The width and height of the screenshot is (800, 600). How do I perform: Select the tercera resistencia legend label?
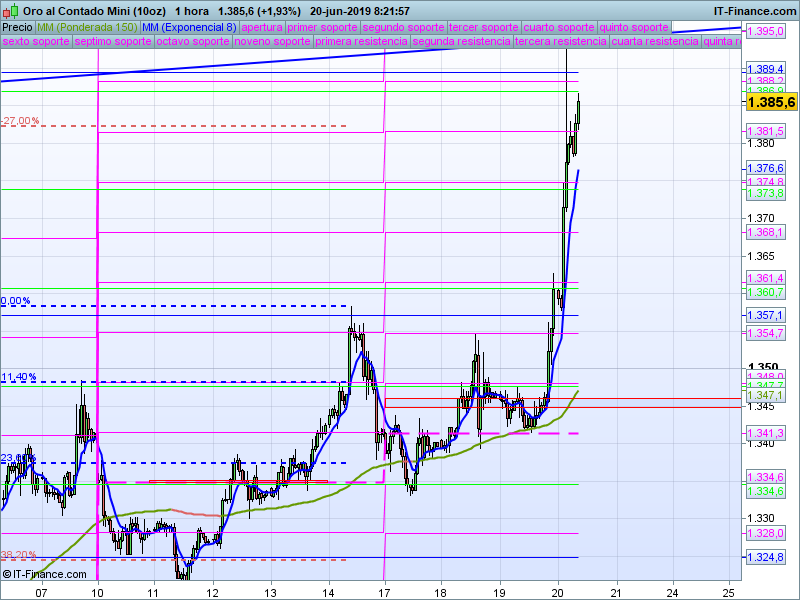(x=561, y=41)
